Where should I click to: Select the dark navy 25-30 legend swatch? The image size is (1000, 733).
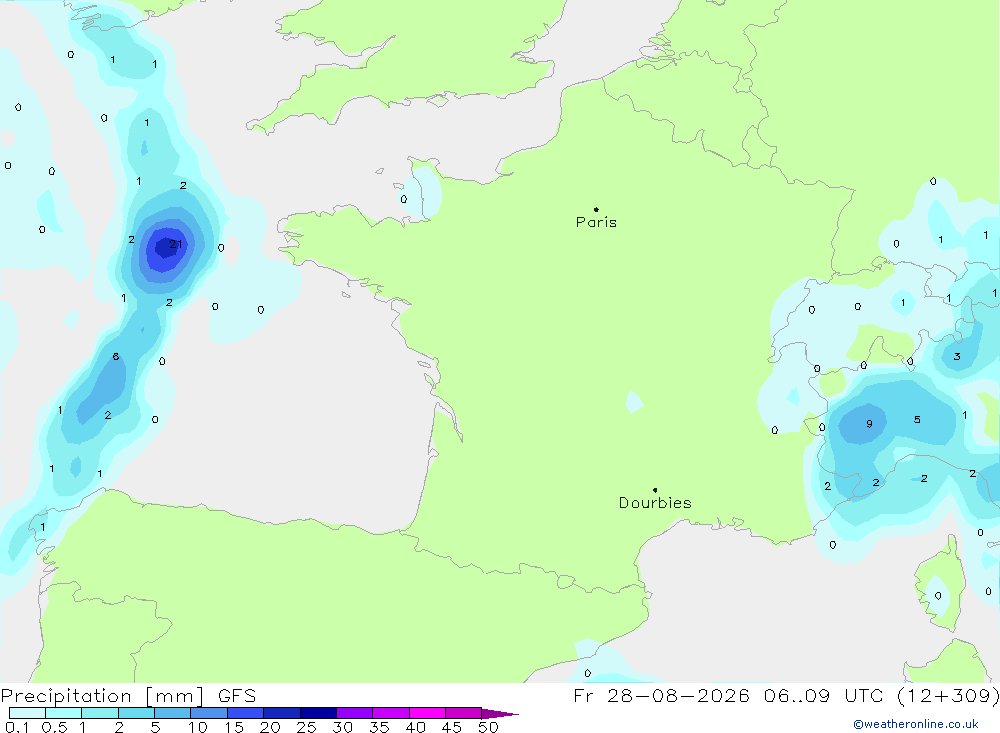pyautogui.click(x=318, y=713)
